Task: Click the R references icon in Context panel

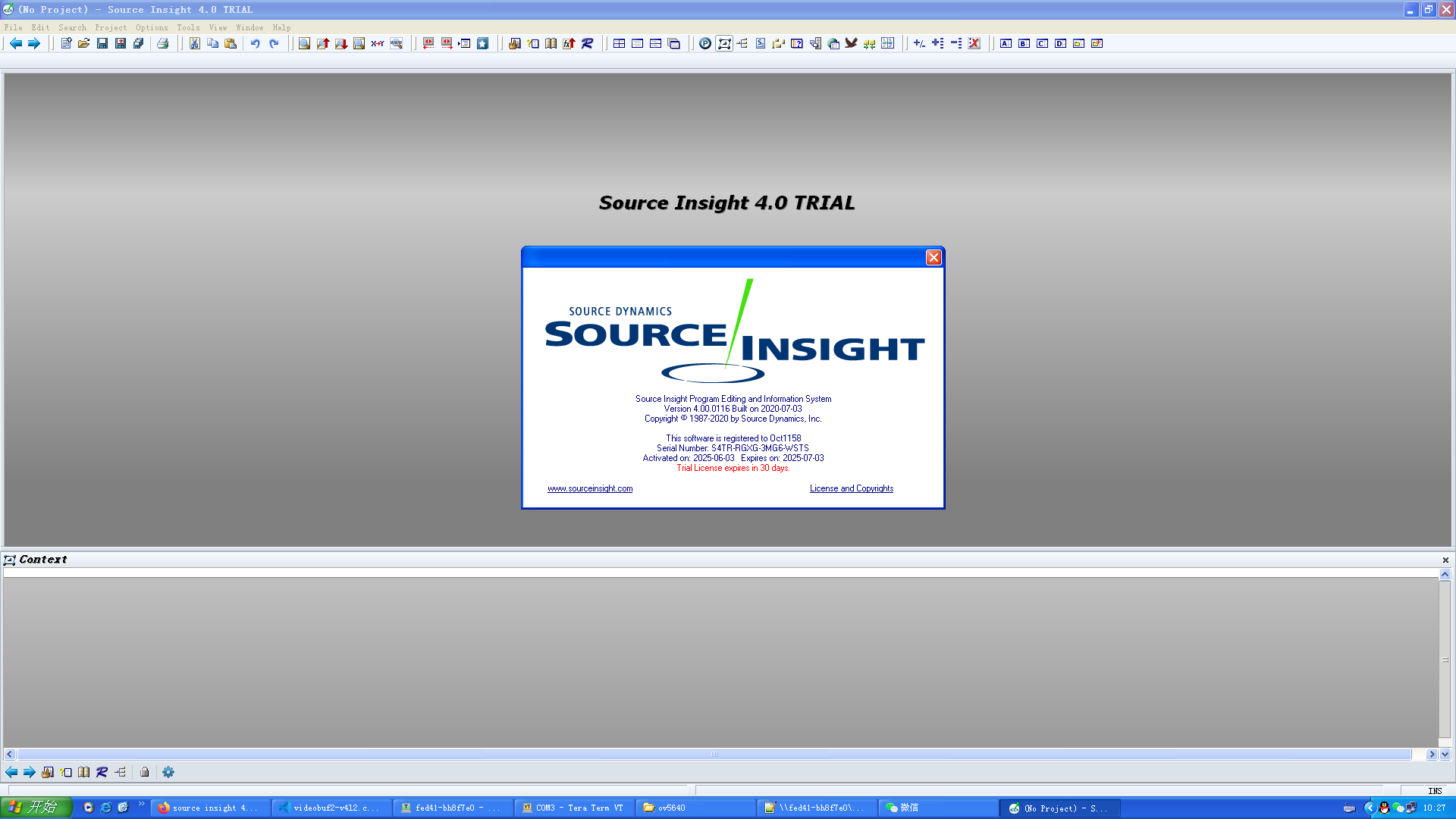Action: (x=102, y=772)
